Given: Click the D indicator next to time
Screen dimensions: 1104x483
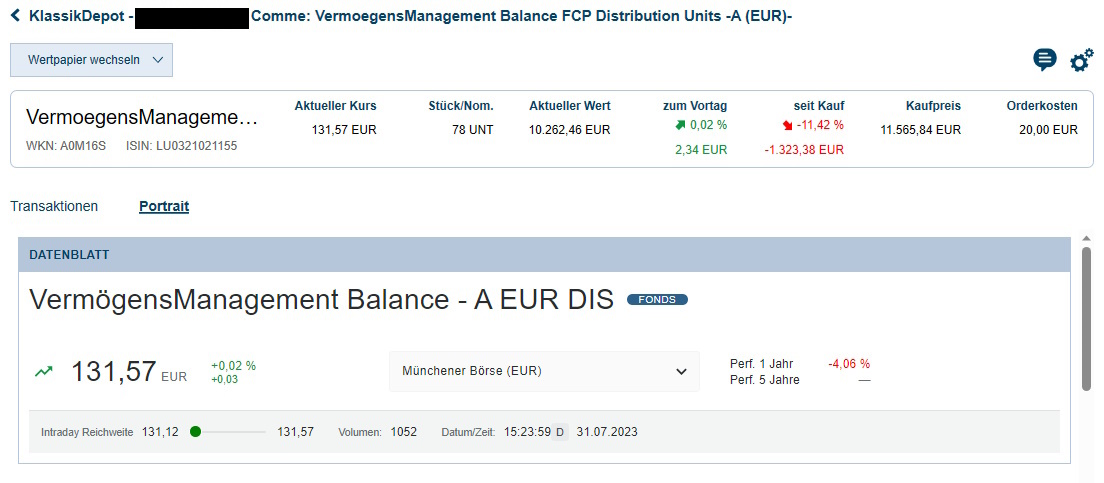Looking at the screenshot, I should [x=560, y=432].
